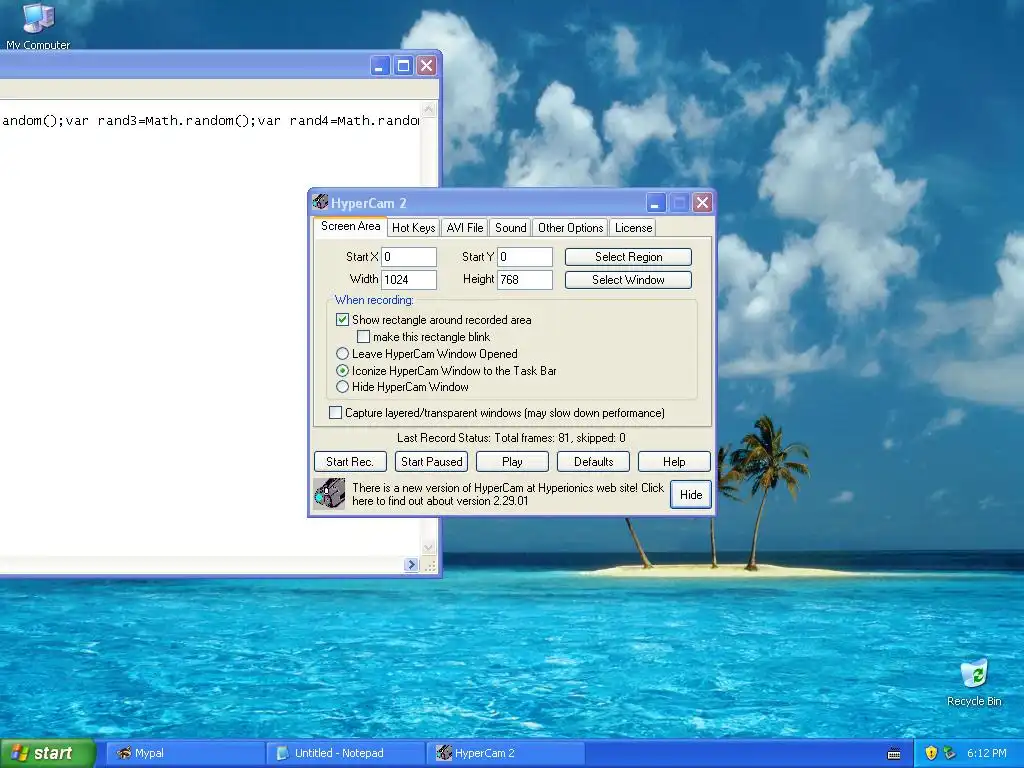Click the new HyperCam version link text
Viewport: 1024px width, 768px height.
pyautogui.click(x=507, y=494)
